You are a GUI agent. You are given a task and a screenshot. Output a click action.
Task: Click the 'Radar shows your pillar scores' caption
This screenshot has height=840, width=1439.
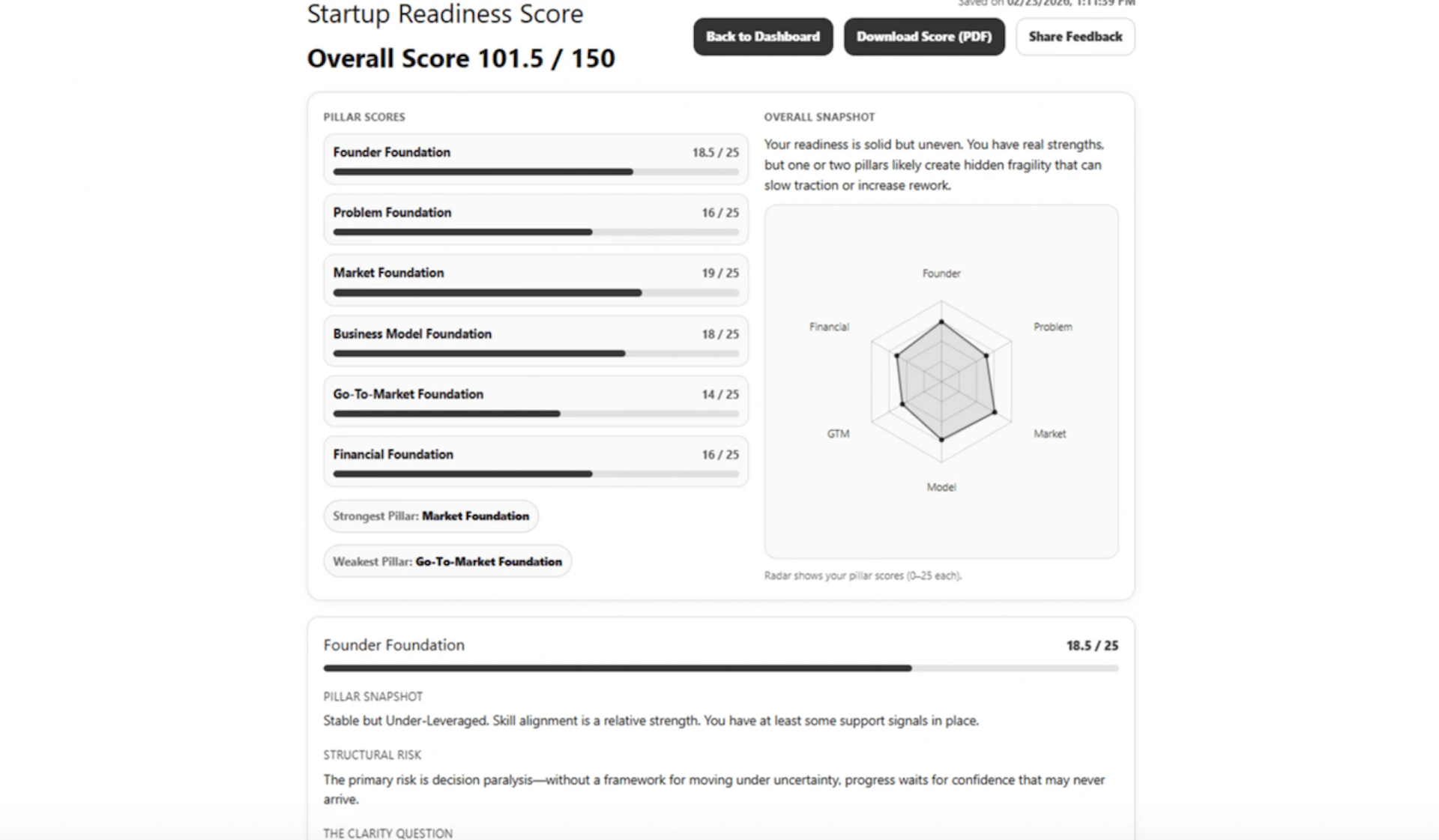[863, 575]
